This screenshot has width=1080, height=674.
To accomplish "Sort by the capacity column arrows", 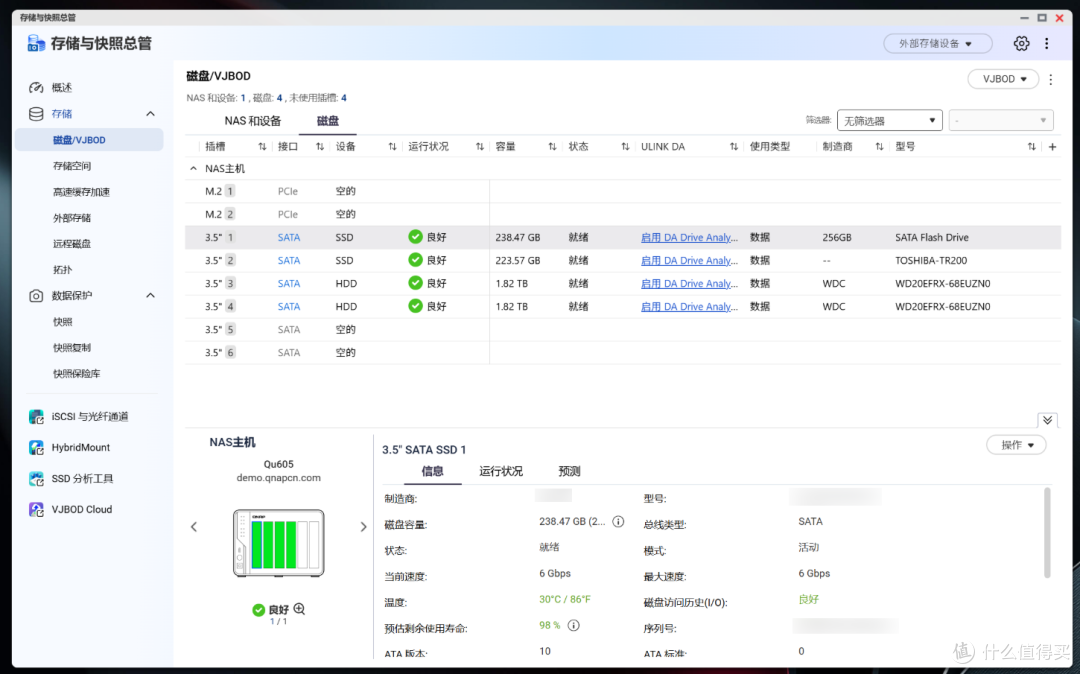I will point(552,147).
